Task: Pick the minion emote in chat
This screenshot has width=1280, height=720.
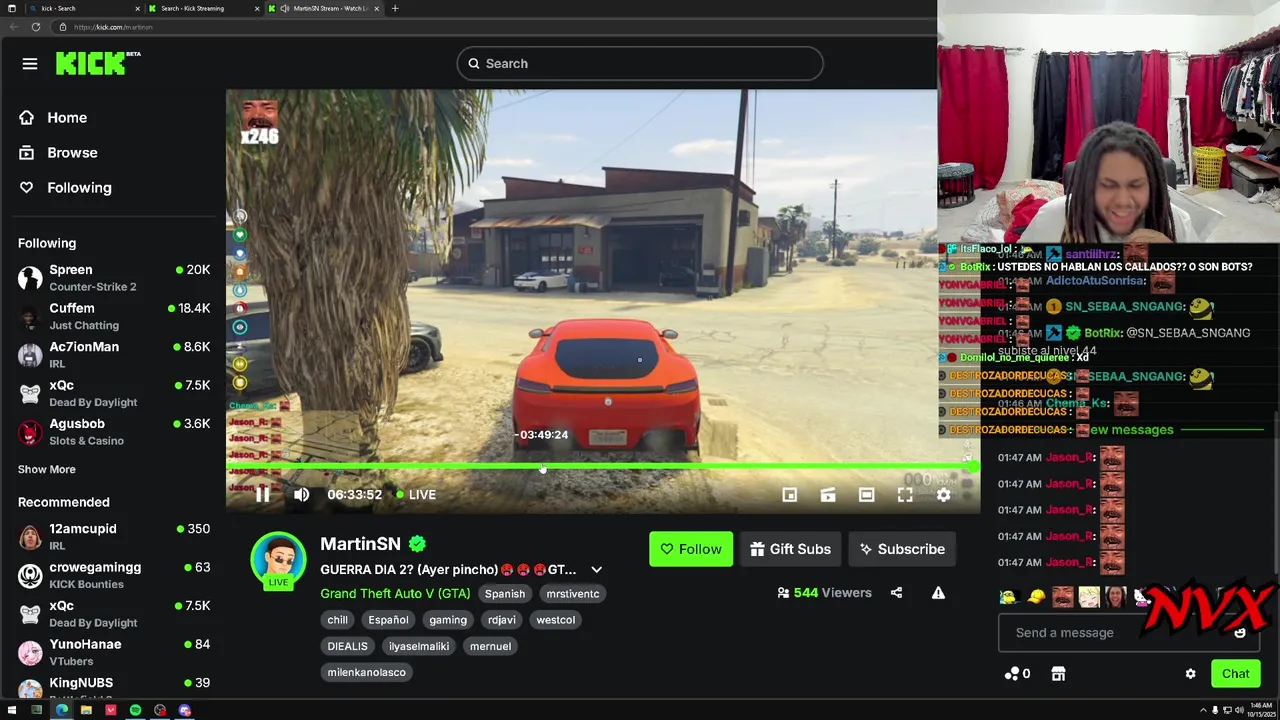Action: 1008,598
